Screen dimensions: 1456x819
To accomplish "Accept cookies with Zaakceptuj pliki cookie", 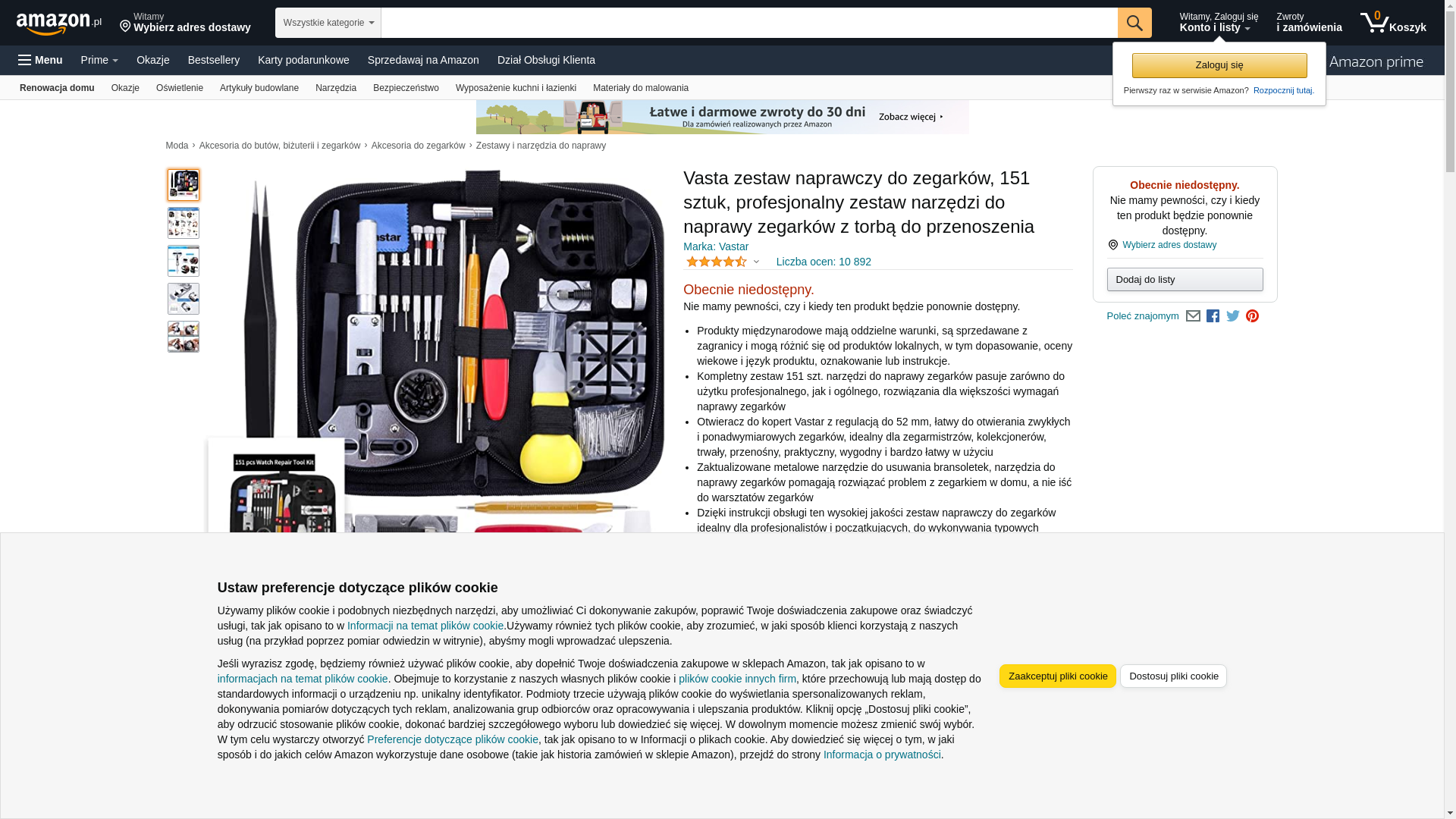I will coord(1057,676).
